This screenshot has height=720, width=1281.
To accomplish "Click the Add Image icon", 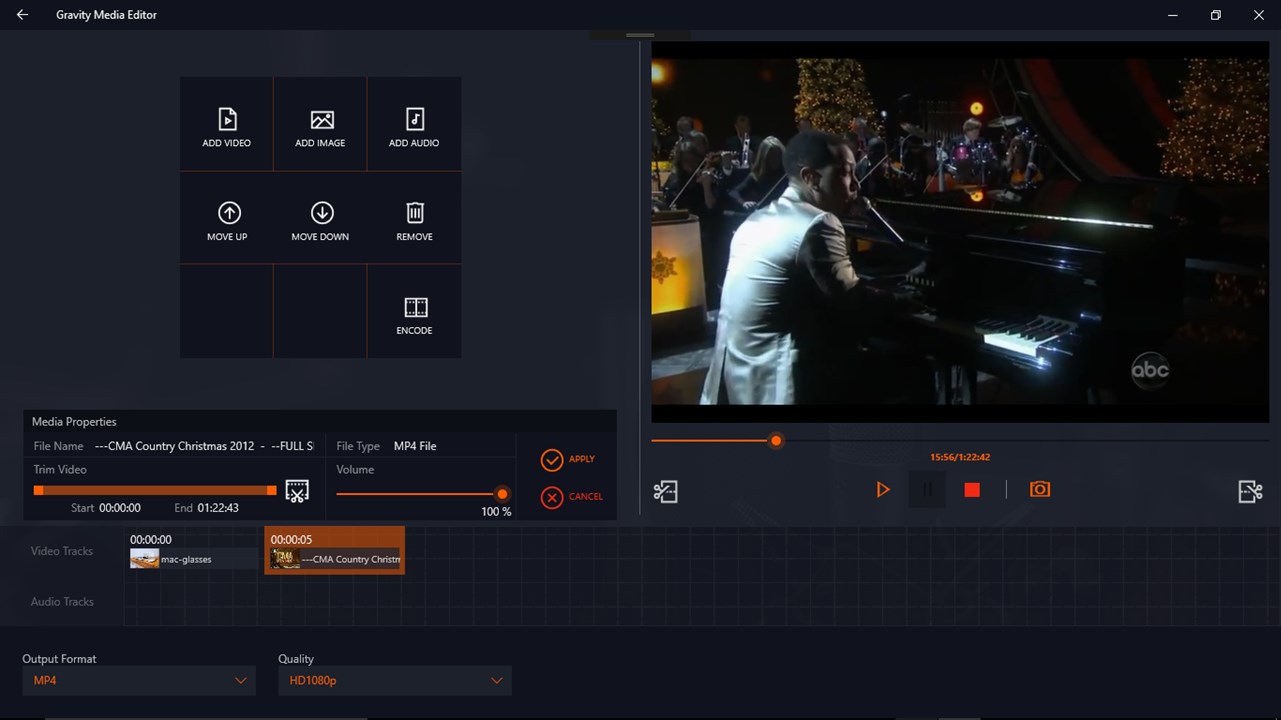I will pyautogui.click(x=321, y=120).
